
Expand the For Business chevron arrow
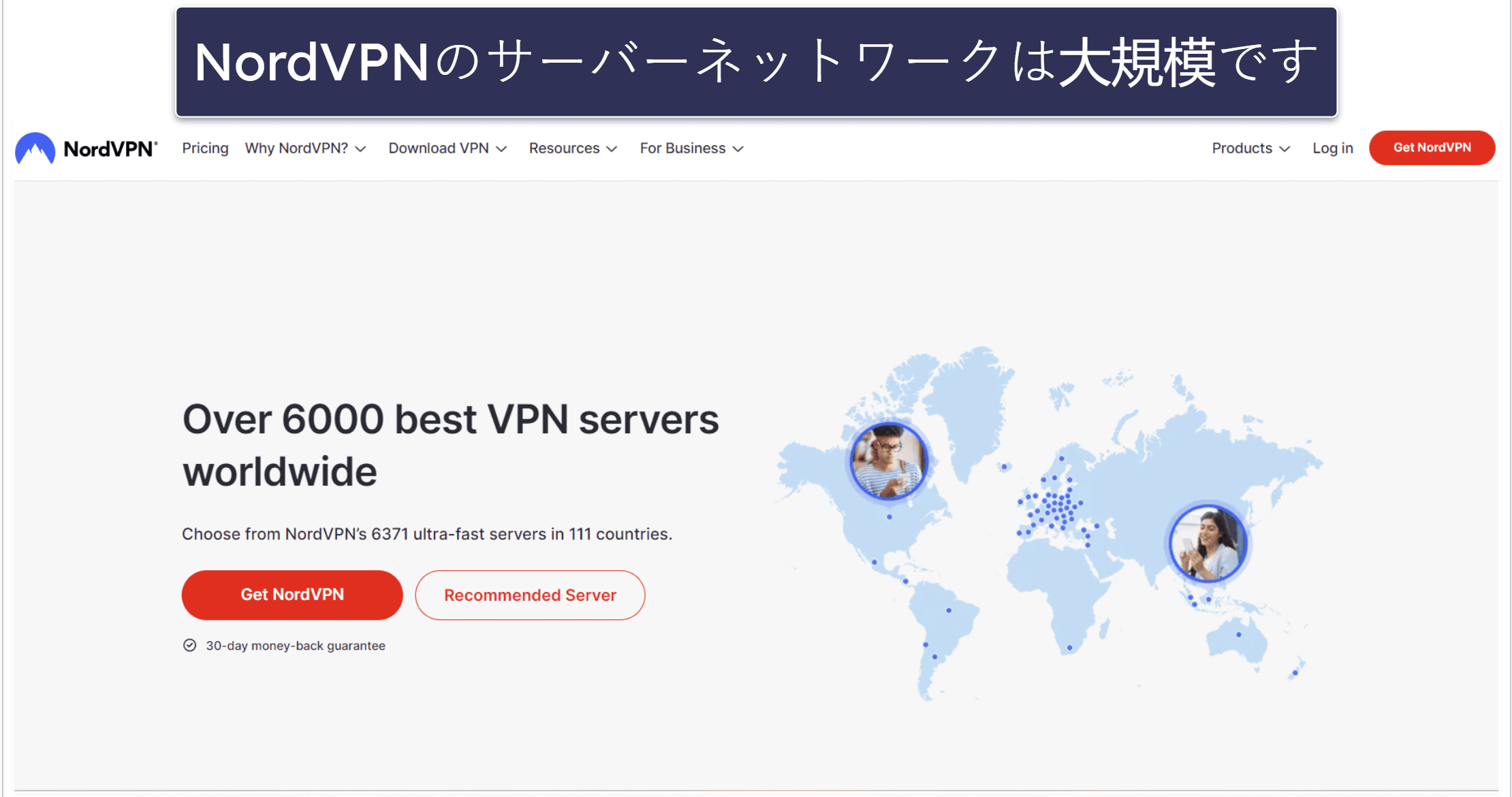click(x=738, y=149)
